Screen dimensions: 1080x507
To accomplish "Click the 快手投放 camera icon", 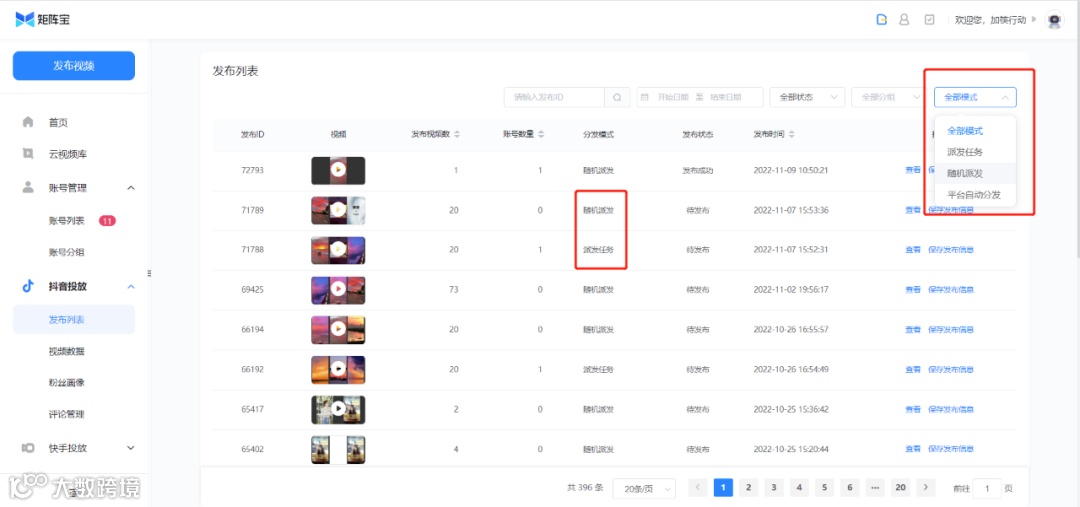I will (x=28, y=448).
